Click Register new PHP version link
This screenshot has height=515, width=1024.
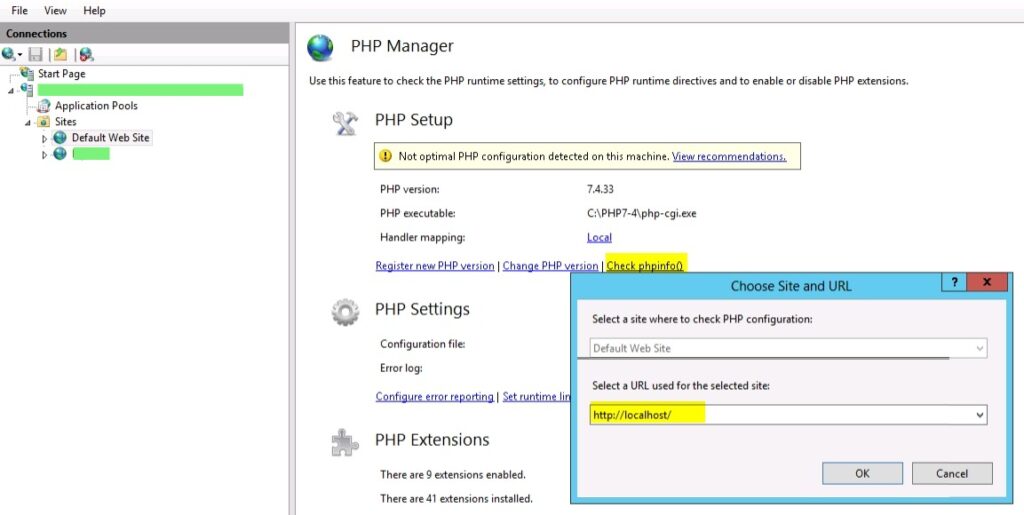[x=435, y=266]
